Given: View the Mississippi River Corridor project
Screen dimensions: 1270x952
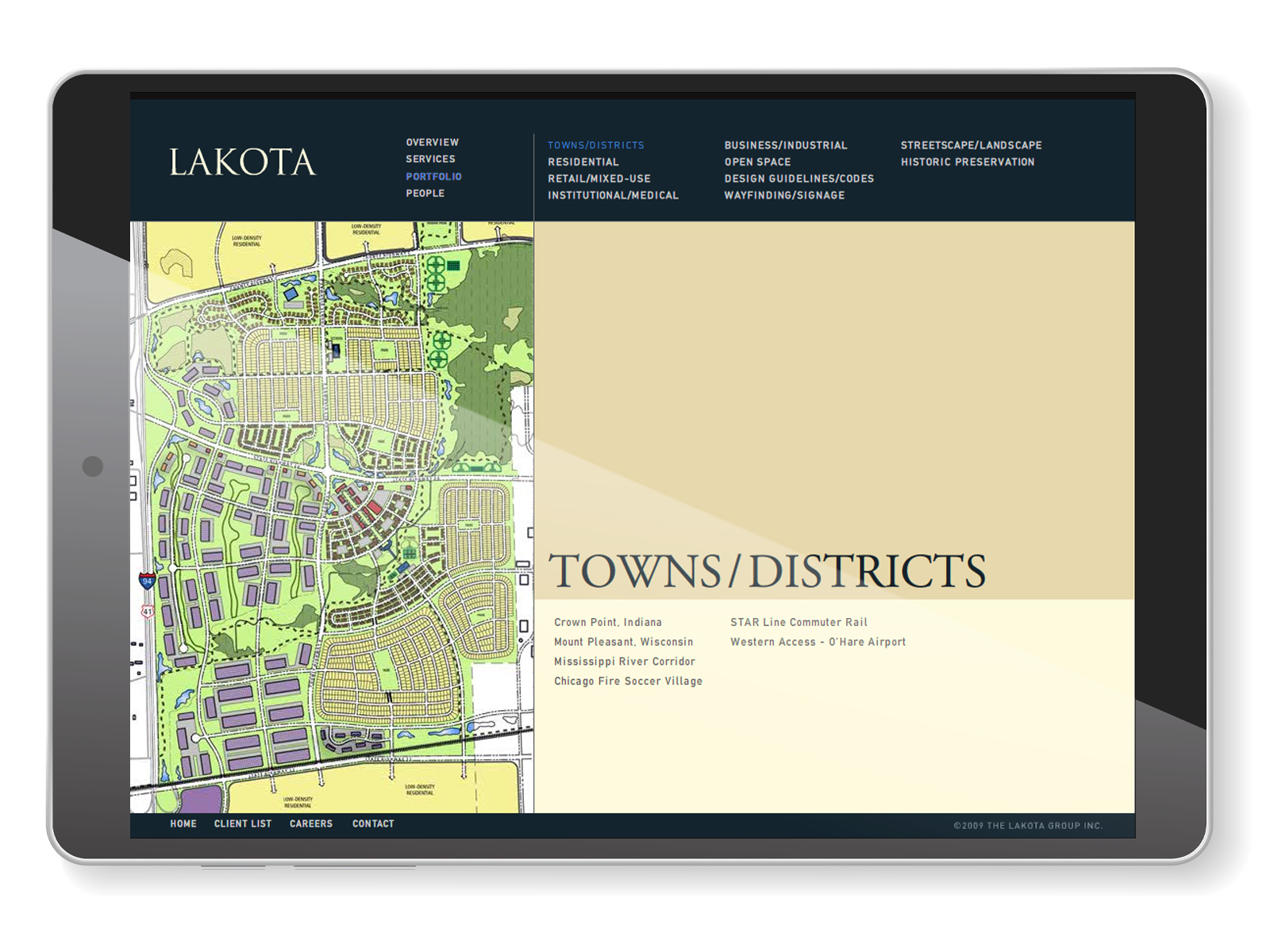Looking at the screenshot, I should (x=625, y=662).
